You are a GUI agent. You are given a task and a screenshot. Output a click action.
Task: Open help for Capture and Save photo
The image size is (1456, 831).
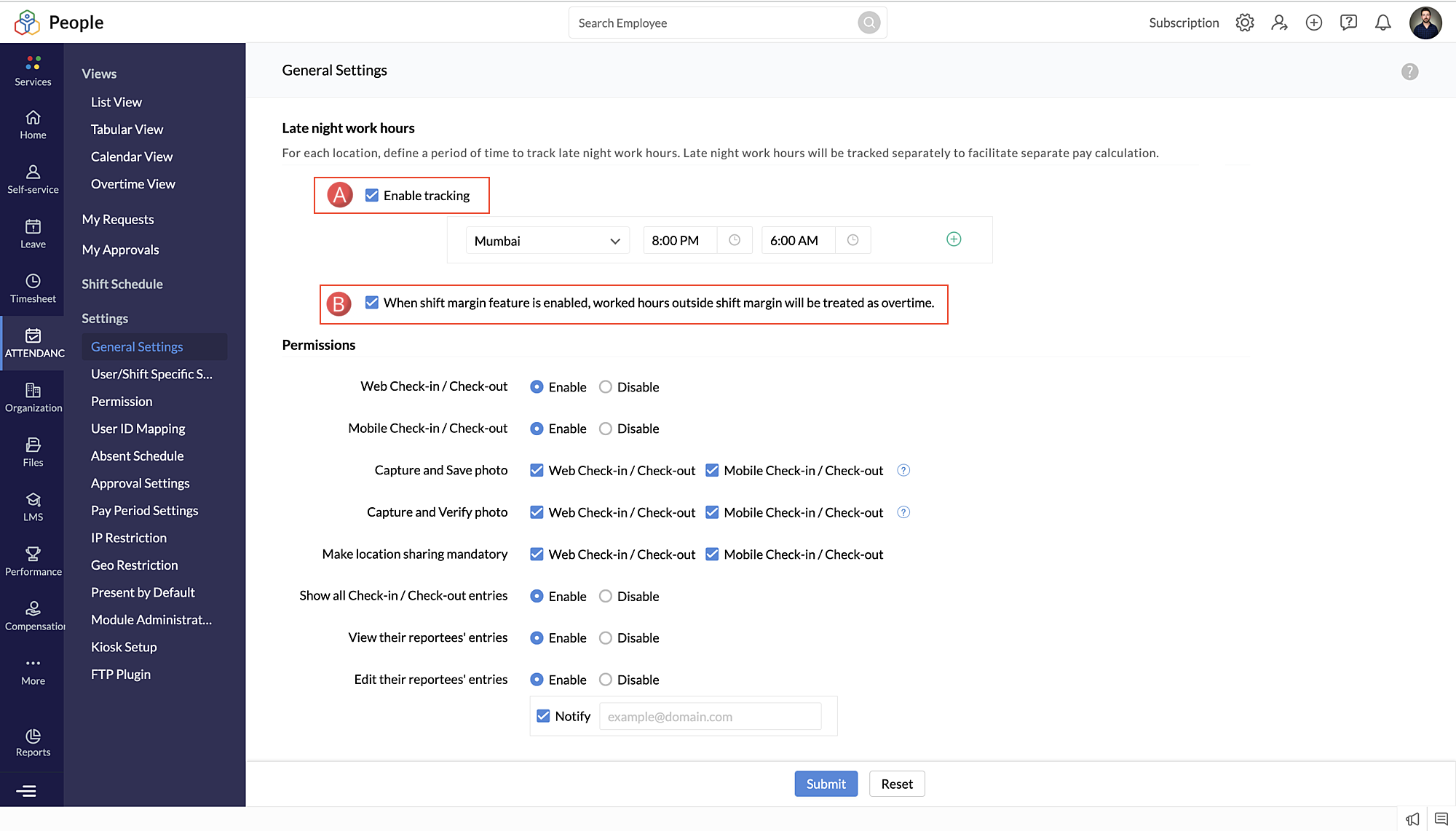click(903, 470)
